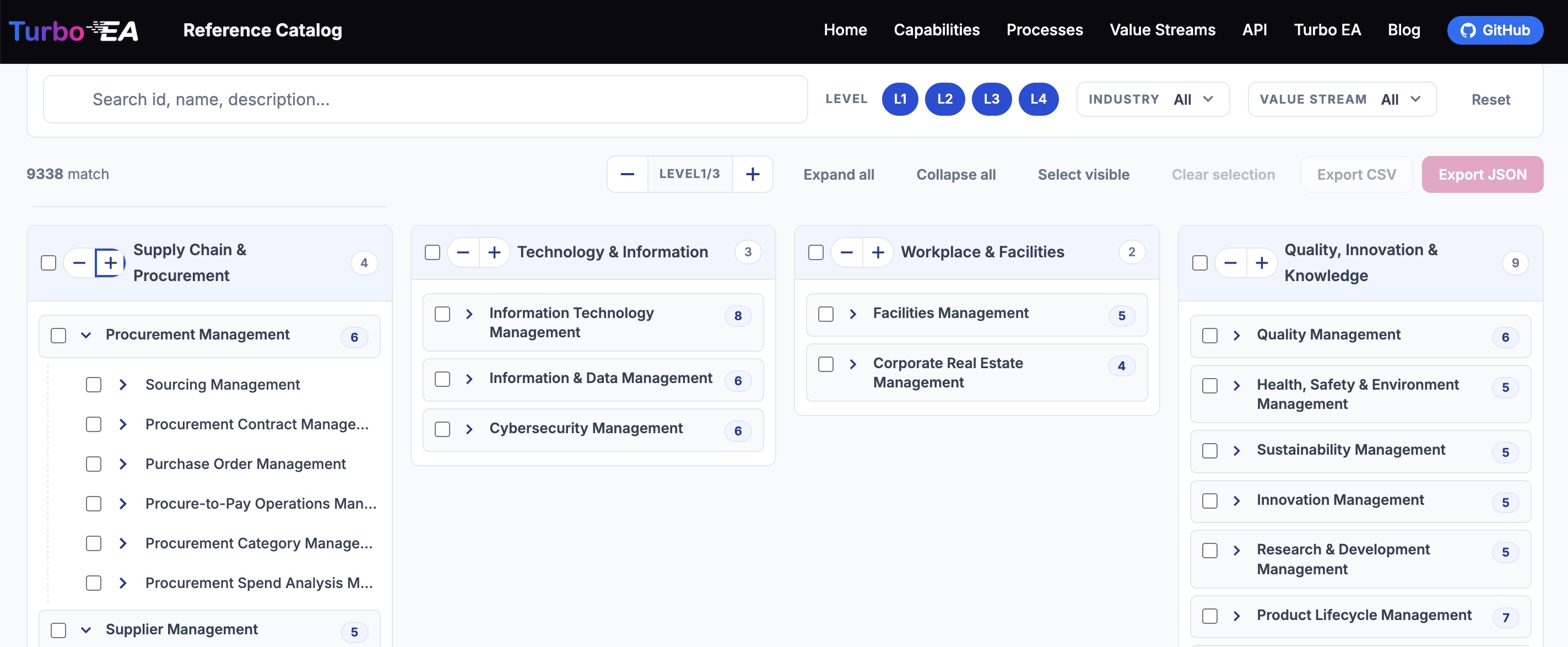Expand Procure-to-Pay Operations Management row
The height and width of the screenshot is (647, 1568).
click(123, 503)
